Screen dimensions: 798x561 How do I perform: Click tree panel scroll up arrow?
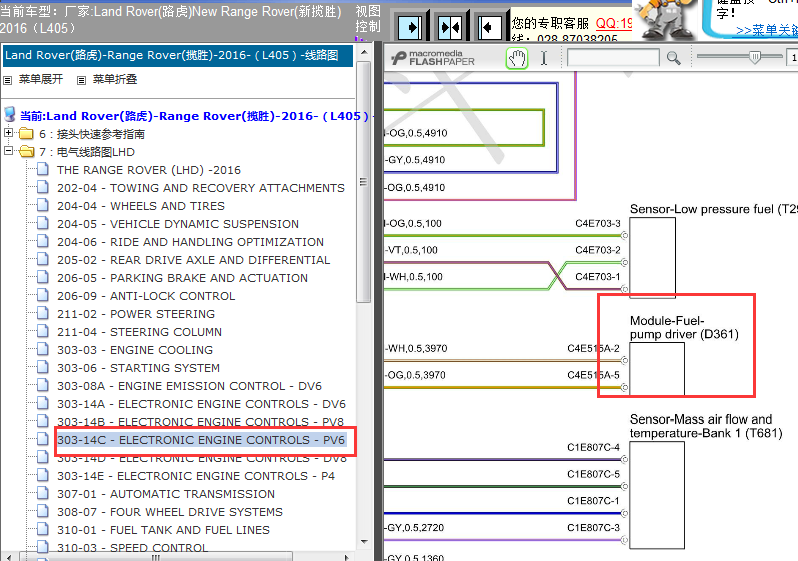(x=364, y=52)
